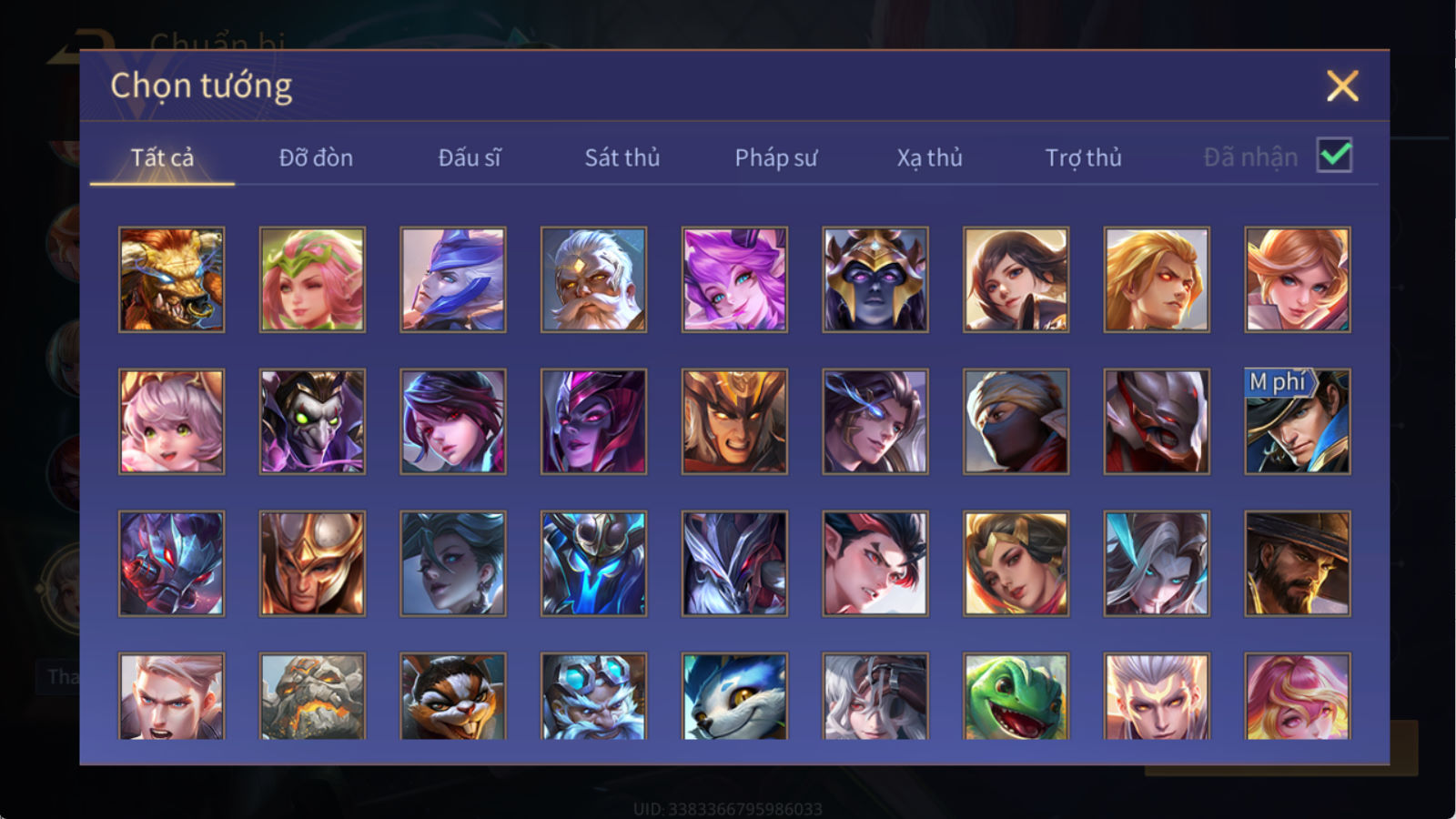Toggle the Đã nhận checkbox
This screenshot has width=1456, height=819.
[x=1334, y=156]
